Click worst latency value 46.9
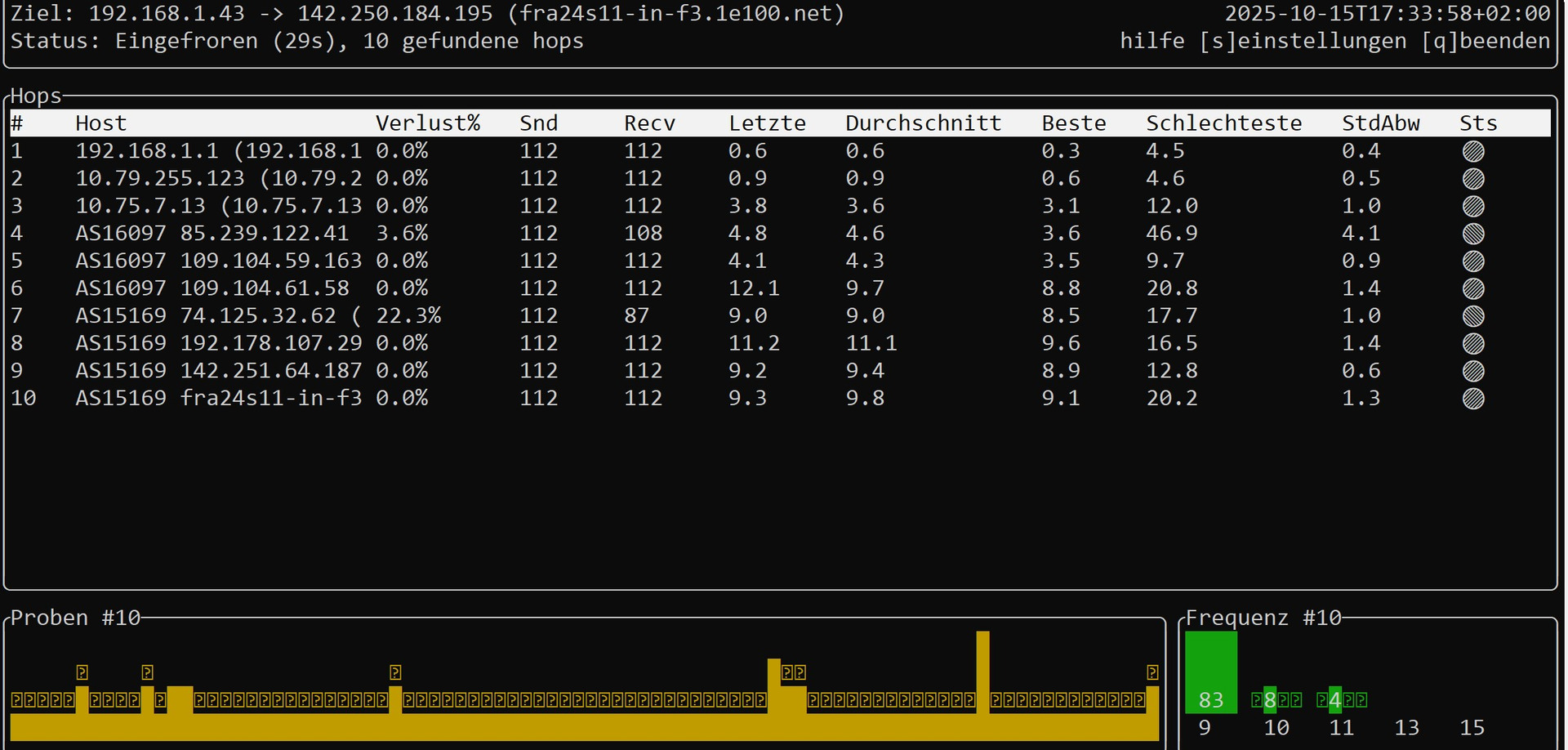 point(1172,234)
